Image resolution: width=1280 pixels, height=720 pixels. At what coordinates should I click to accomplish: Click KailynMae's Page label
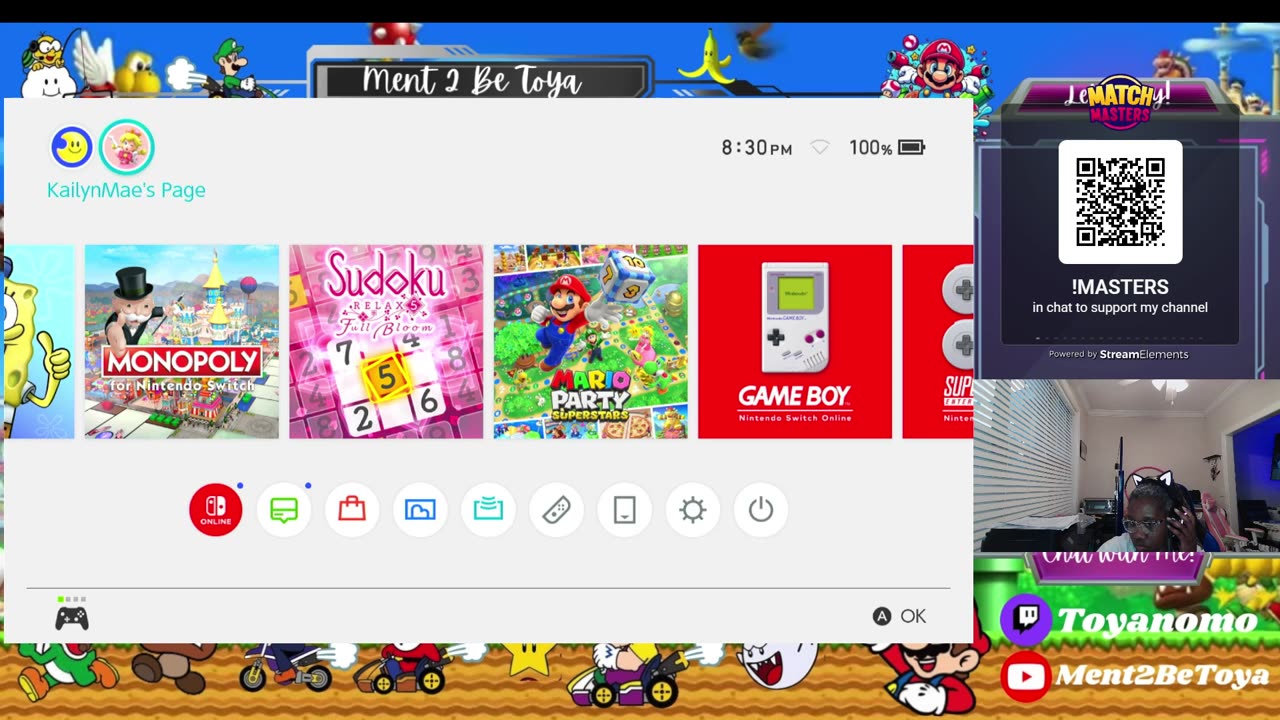[126, 190]
